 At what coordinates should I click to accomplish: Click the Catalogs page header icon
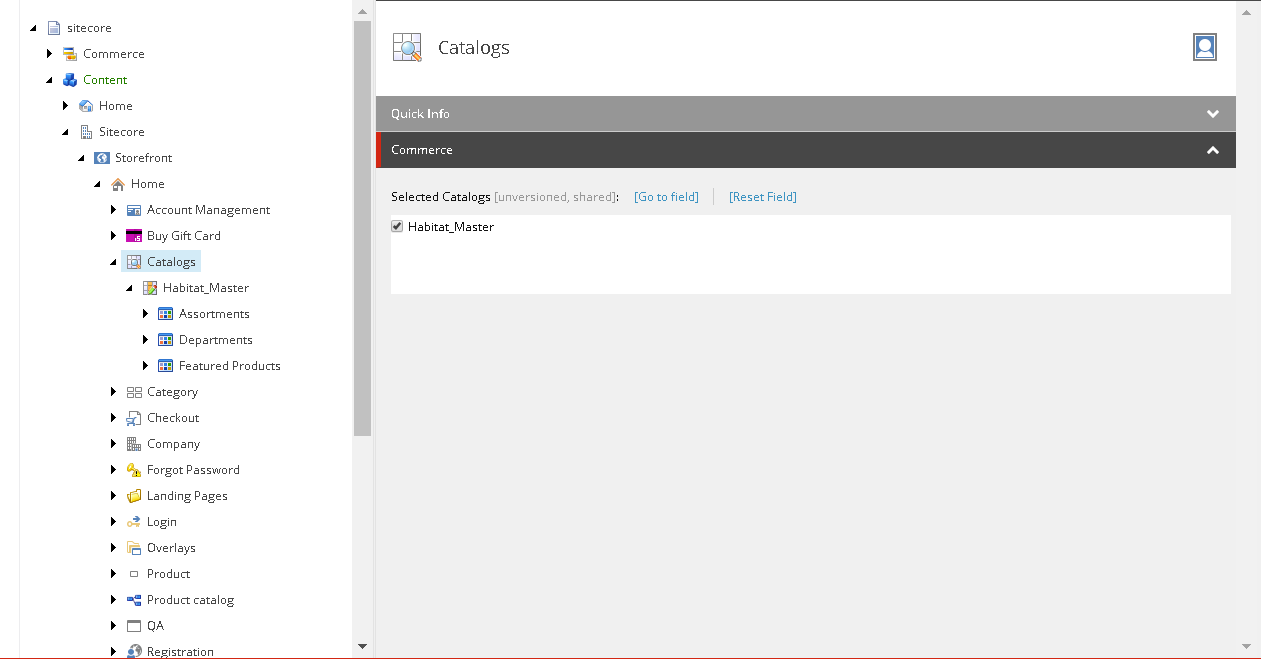(x=406, y=46)
